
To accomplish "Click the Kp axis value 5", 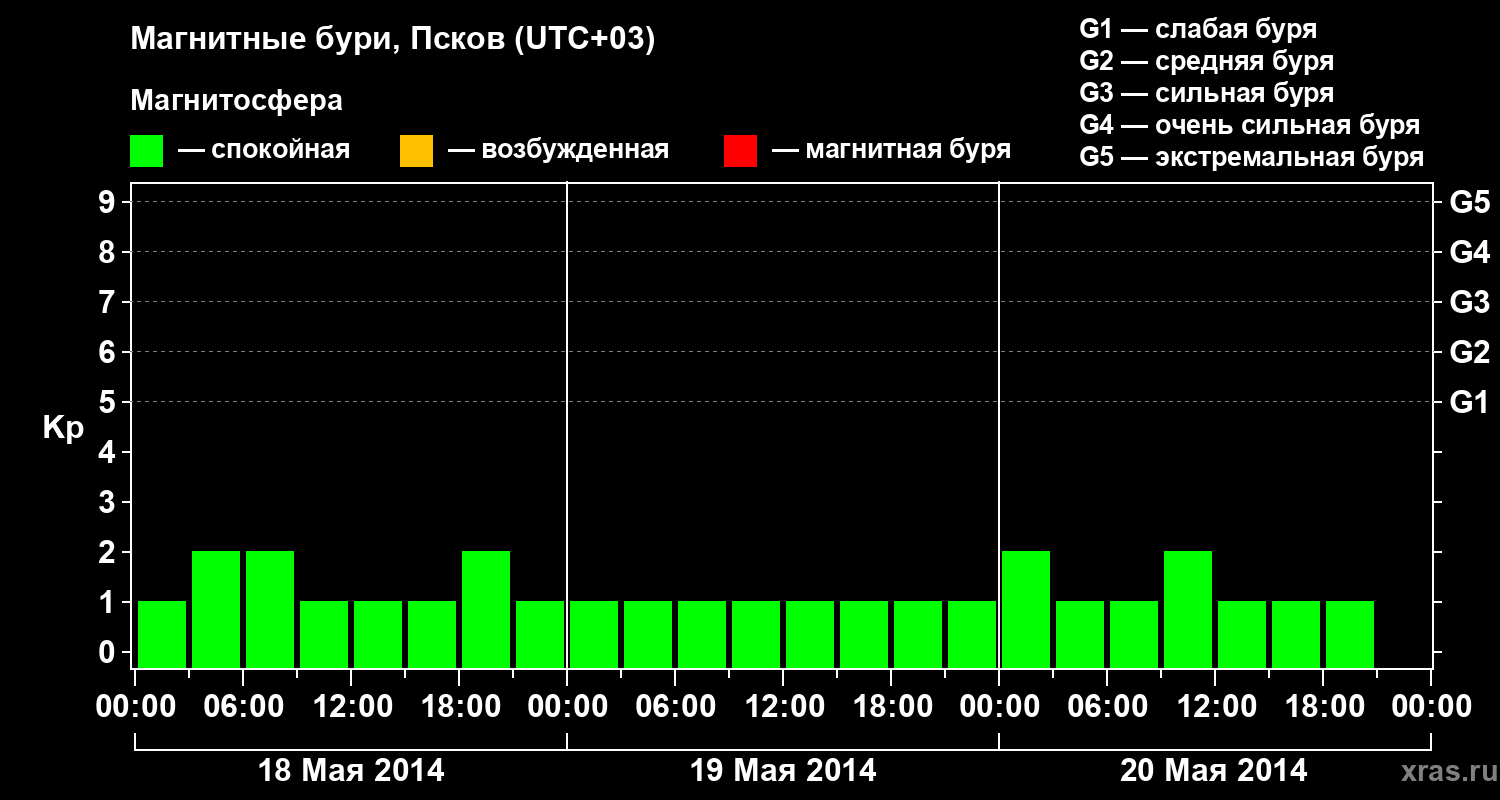I will pos(109,402).
